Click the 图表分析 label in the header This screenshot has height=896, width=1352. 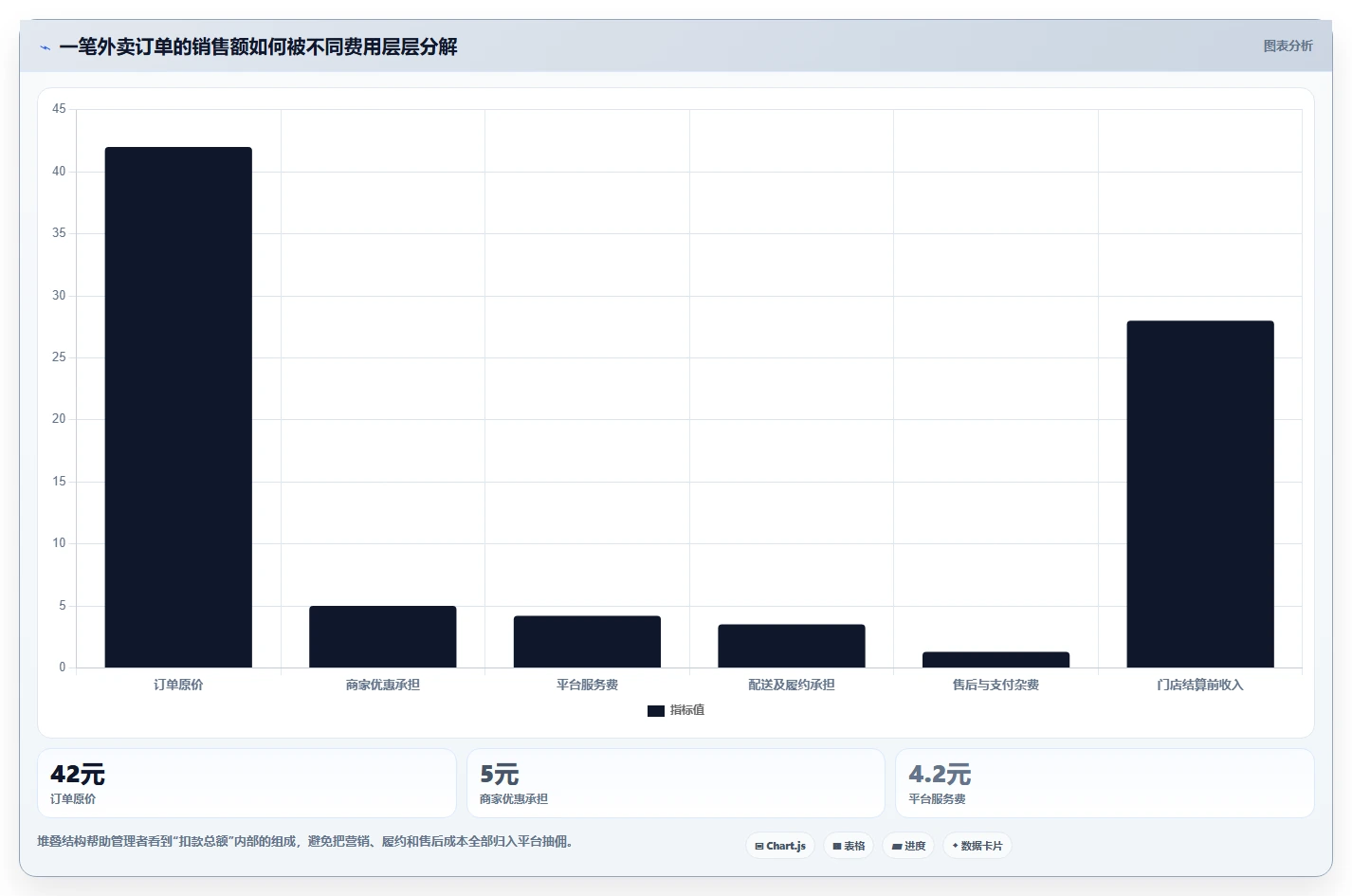point(1288,46)
